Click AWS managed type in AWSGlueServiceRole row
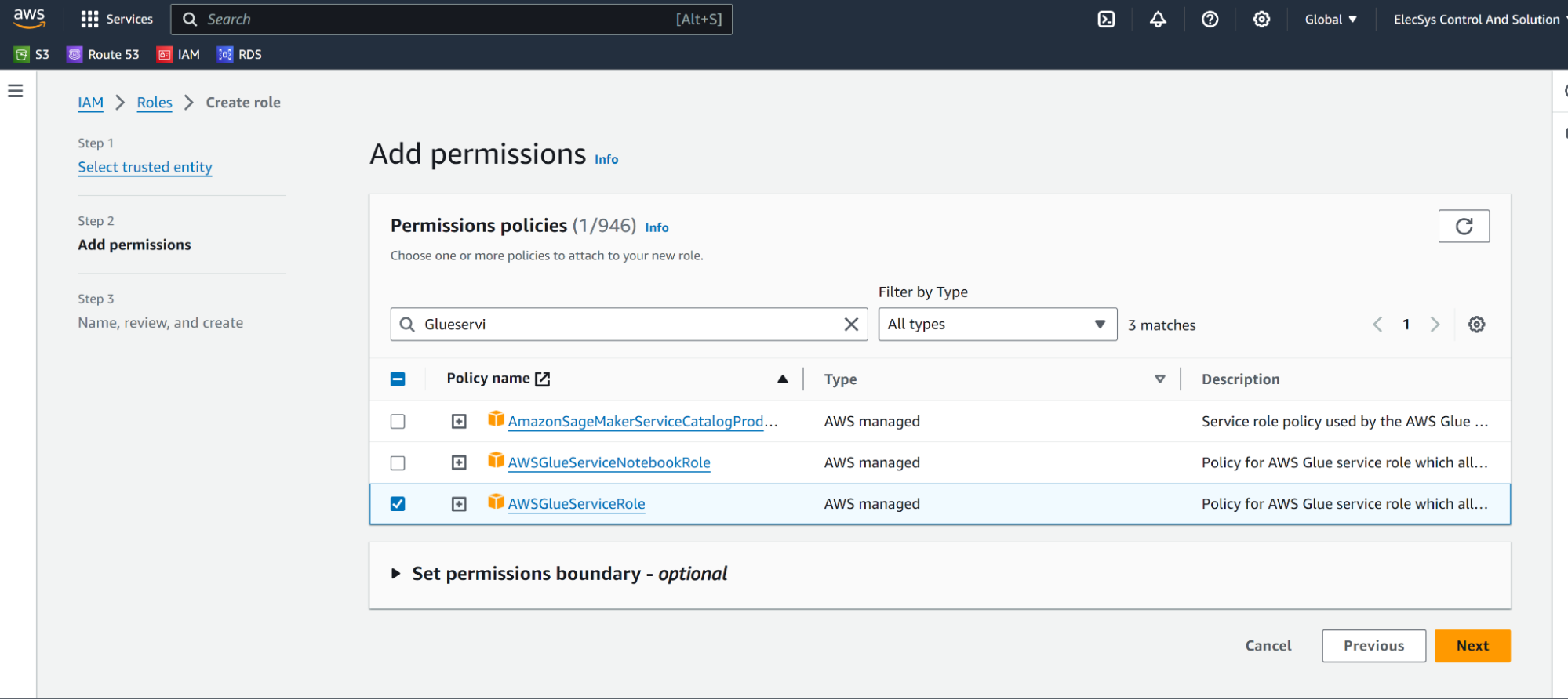This screenshot has height=700, width=1568. pos(871,504)
